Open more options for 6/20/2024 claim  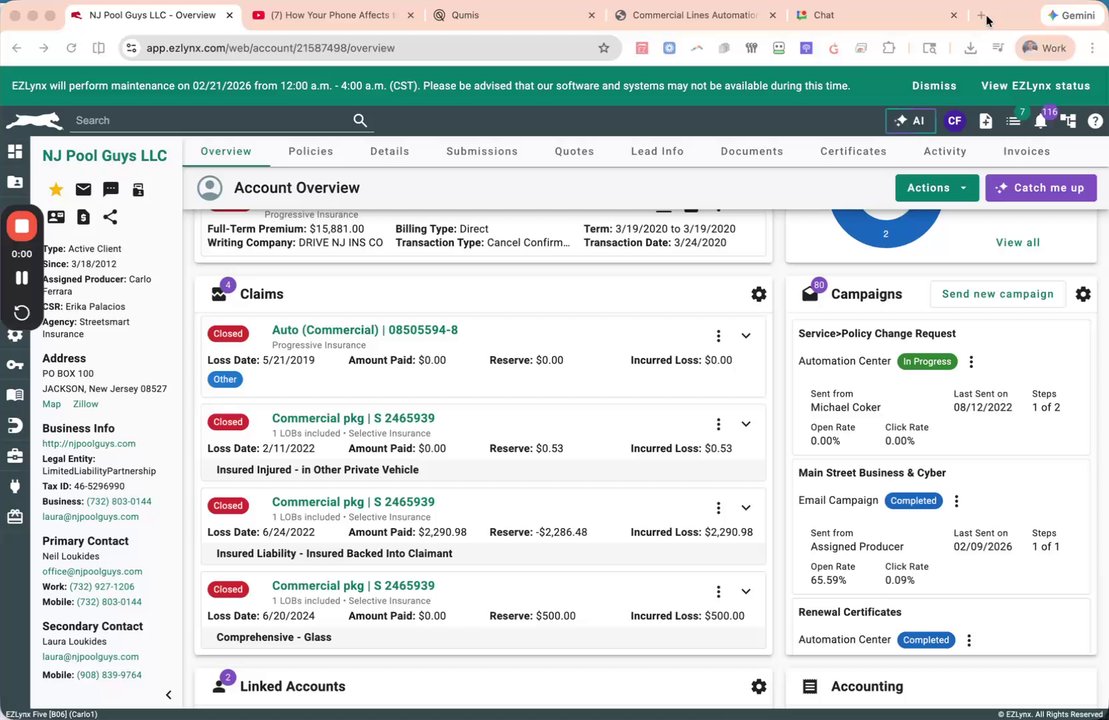pos(719,591)
